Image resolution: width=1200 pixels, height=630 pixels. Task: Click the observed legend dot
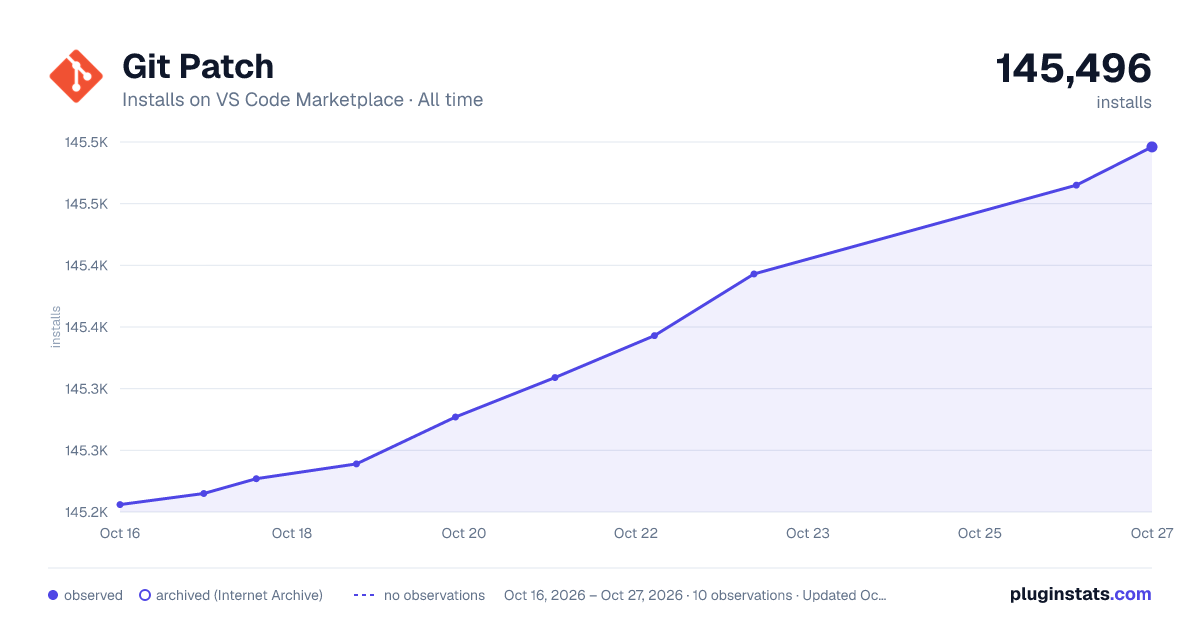[x=53, y=595]
